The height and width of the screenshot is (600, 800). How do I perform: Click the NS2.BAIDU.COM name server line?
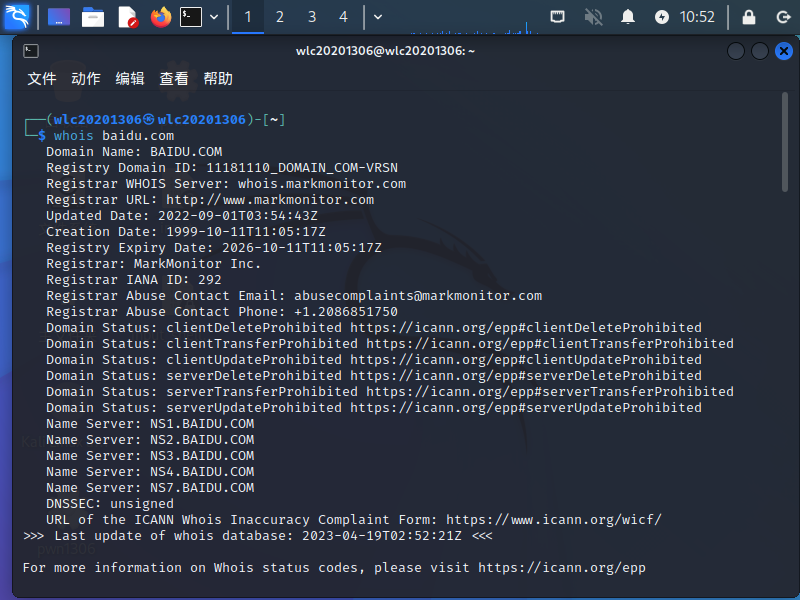pyautogui.click(x=150, y=439)
